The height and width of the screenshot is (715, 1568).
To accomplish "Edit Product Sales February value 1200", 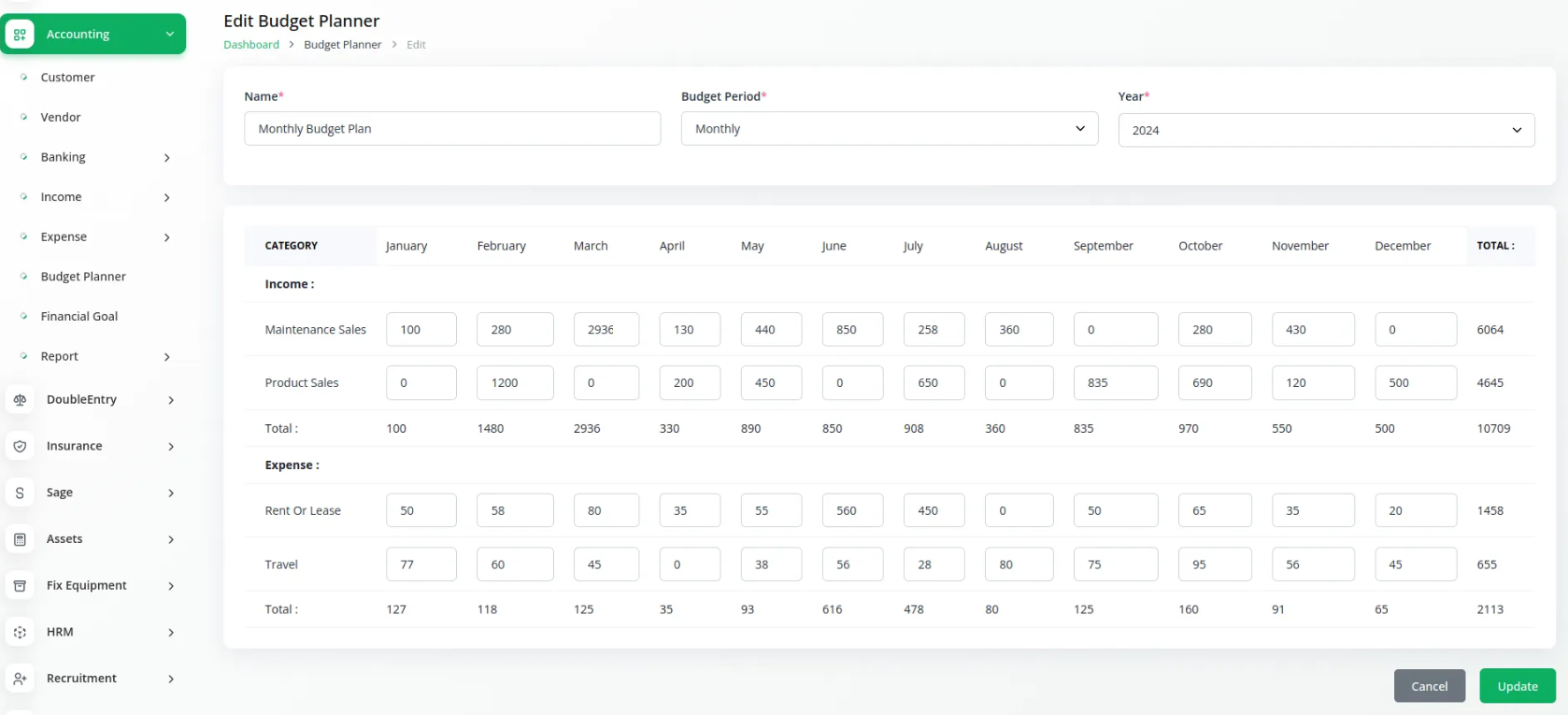I will tap(515, 383).
